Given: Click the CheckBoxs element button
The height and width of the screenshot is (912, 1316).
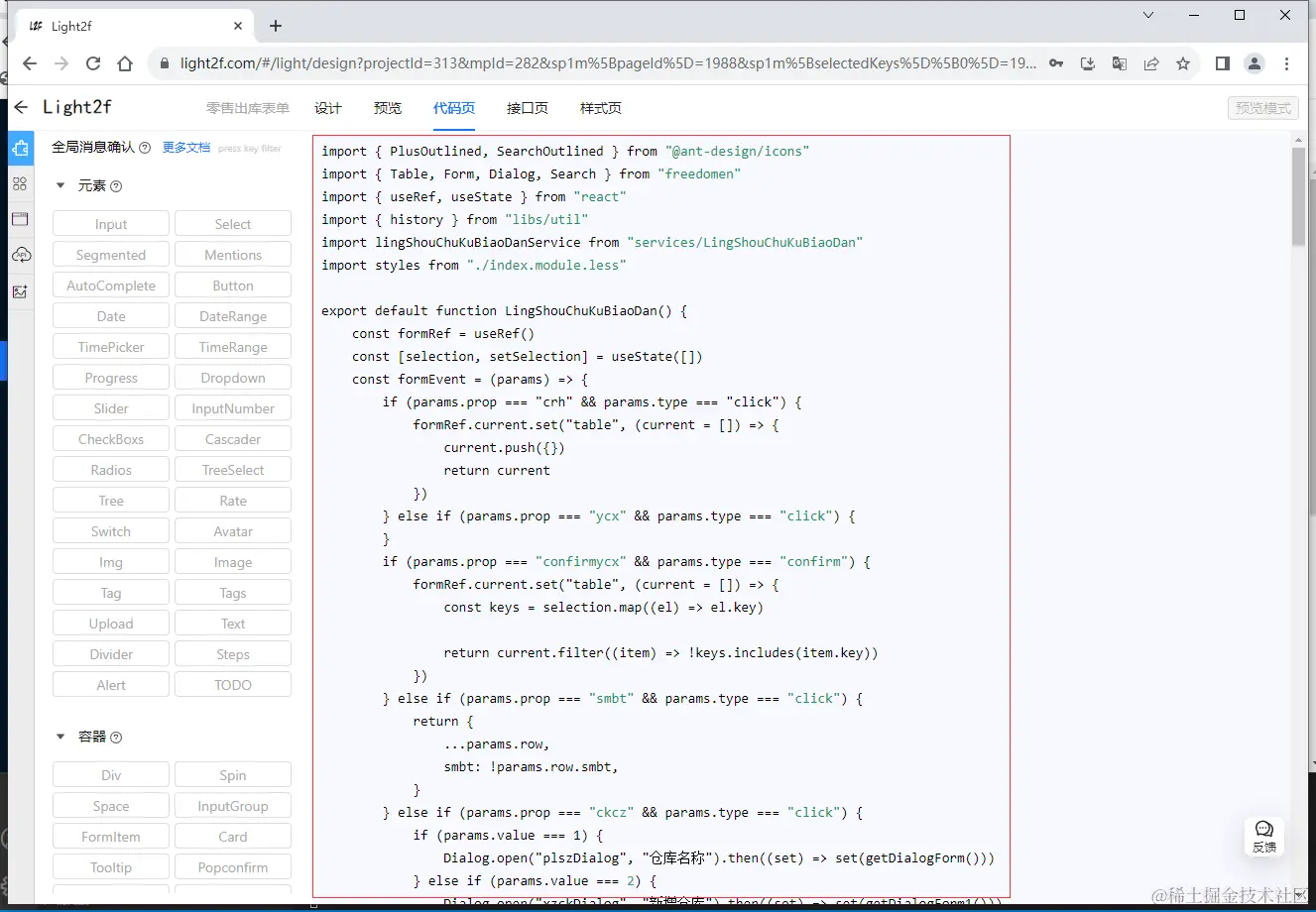Looking at the screenshot, I should [111, 439].
